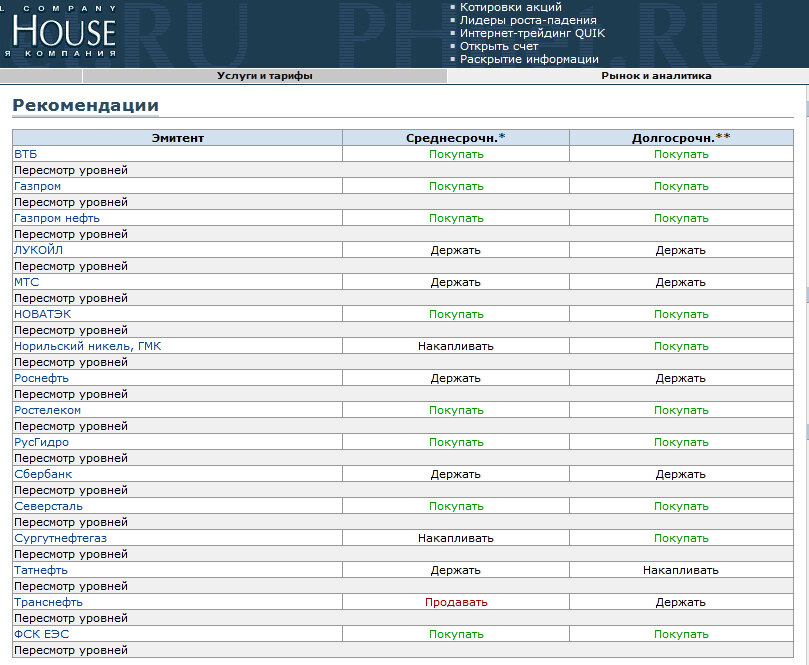Open Лидеры роста-падения link
Screen dimensions: 809x665
(528, 20)
